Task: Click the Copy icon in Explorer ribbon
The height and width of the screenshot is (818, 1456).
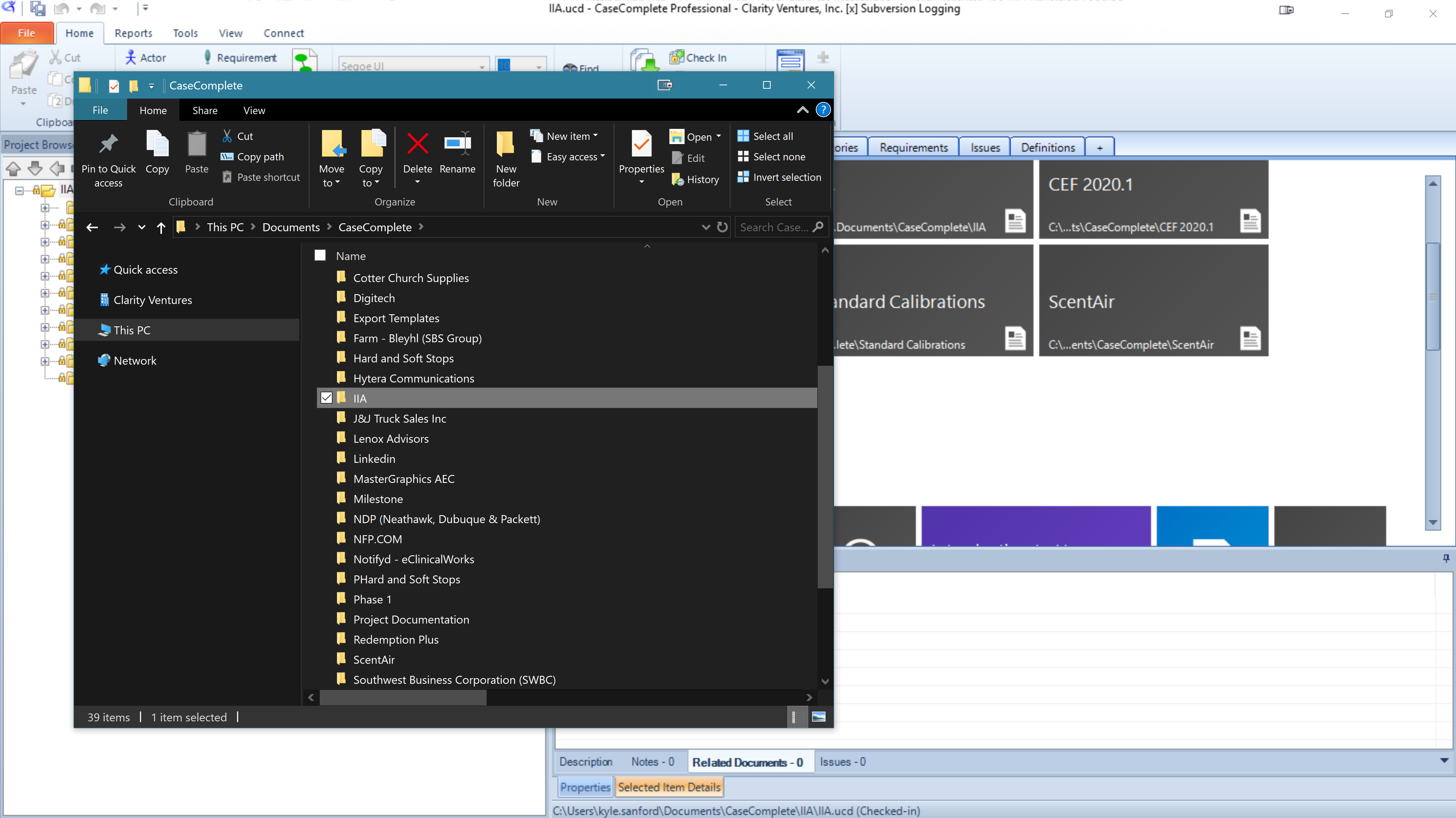Action: 157,143
